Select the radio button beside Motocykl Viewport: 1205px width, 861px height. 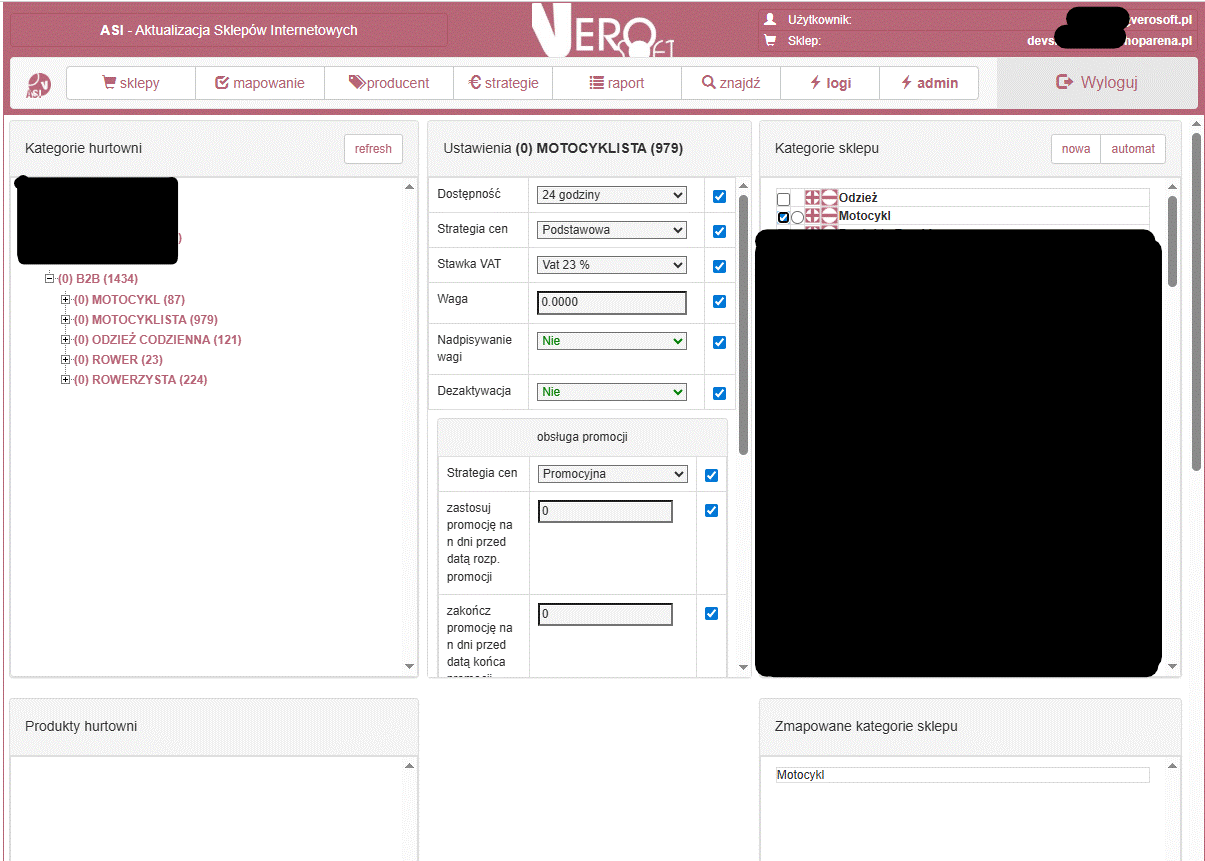click(x=797, y=216)
